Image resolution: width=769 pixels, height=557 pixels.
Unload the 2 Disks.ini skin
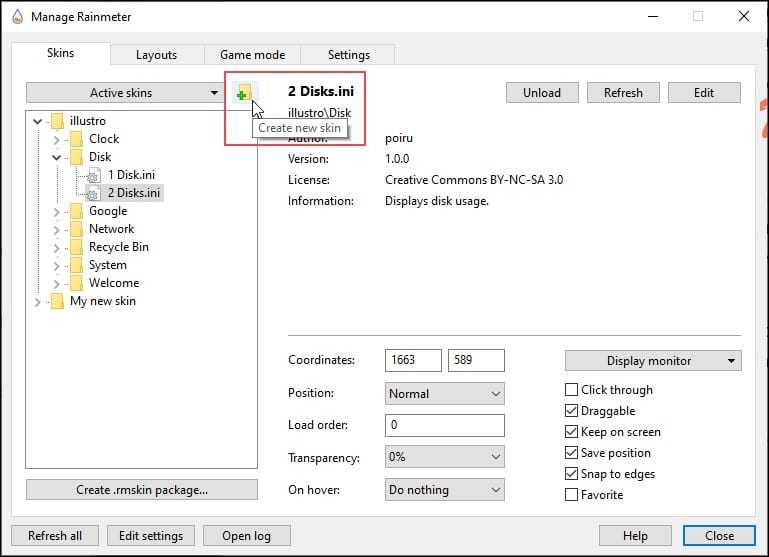tap(542, 93)
